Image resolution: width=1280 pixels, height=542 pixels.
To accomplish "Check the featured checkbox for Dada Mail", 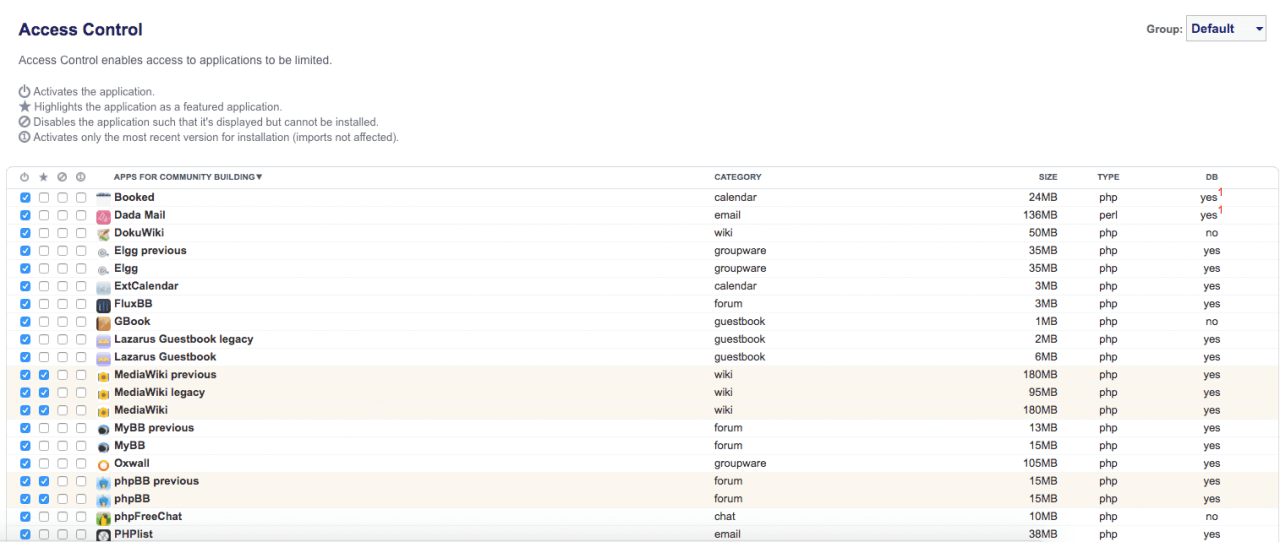I will [x=44, y=215].
